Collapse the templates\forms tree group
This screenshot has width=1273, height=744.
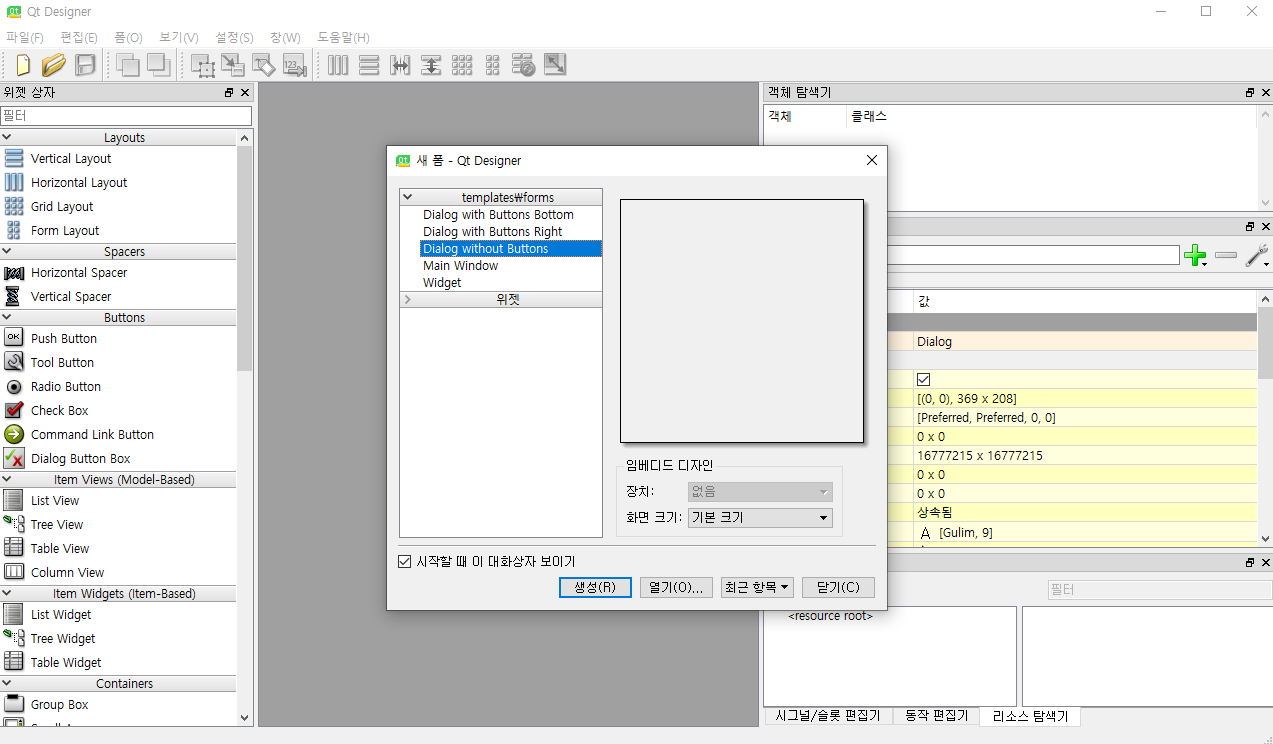coord(407,197)
